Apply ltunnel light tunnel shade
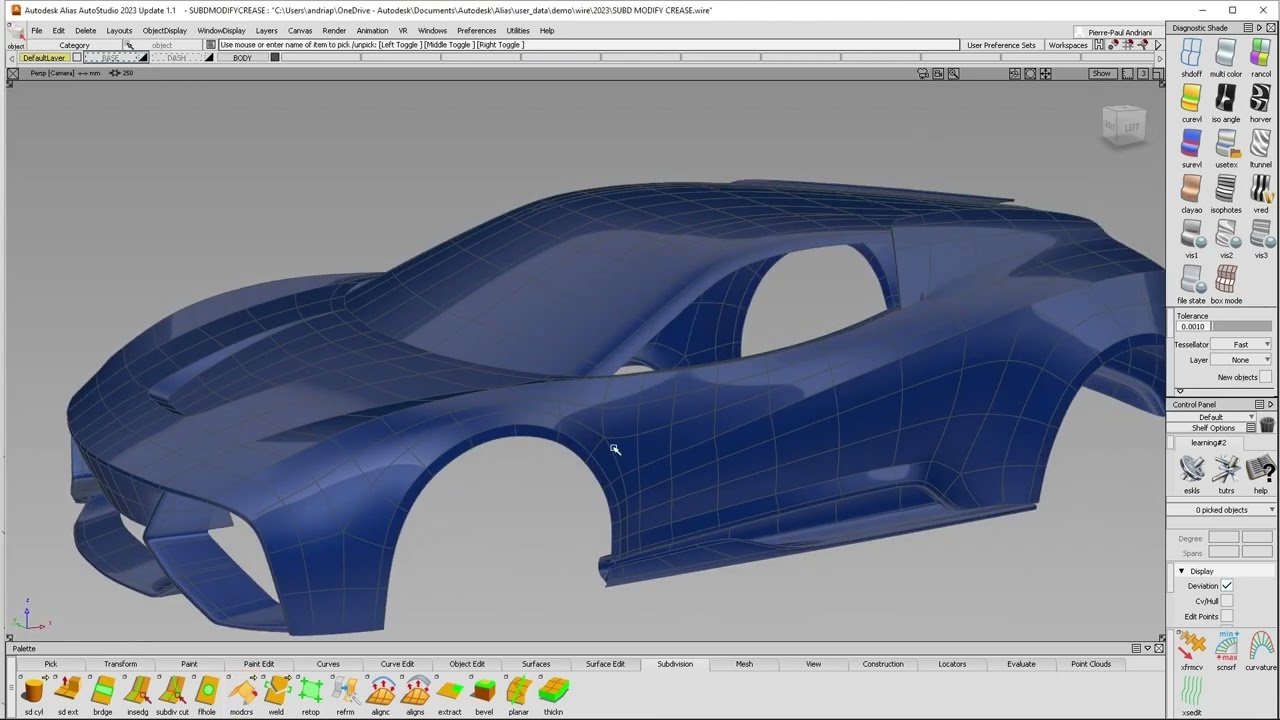The width and height of the screenshot is (1280, 720). tap(1260, 144)
